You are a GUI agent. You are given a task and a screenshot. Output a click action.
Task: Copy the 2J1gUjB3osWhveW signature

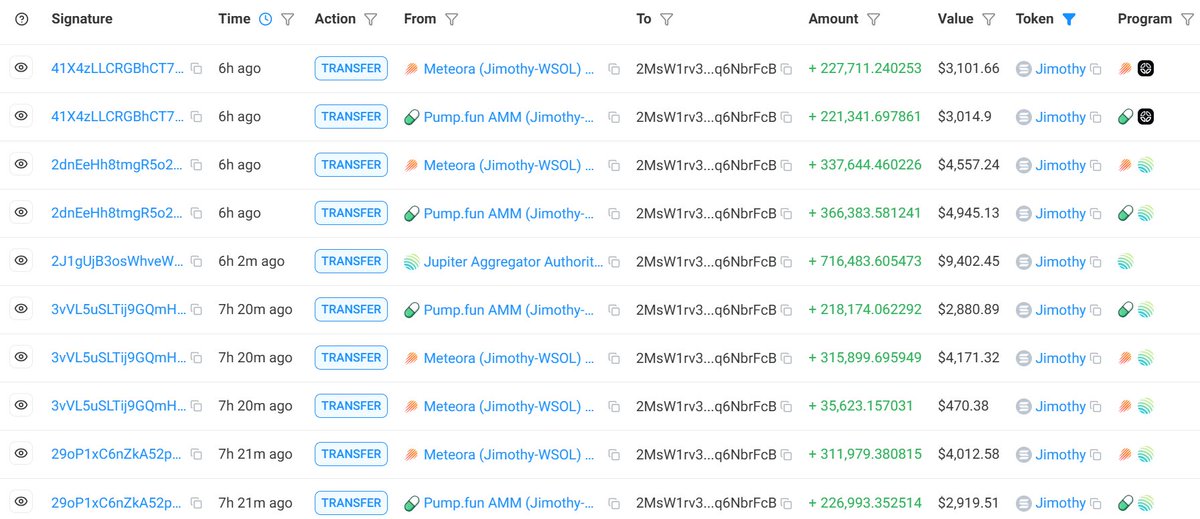tap(197, 262)
